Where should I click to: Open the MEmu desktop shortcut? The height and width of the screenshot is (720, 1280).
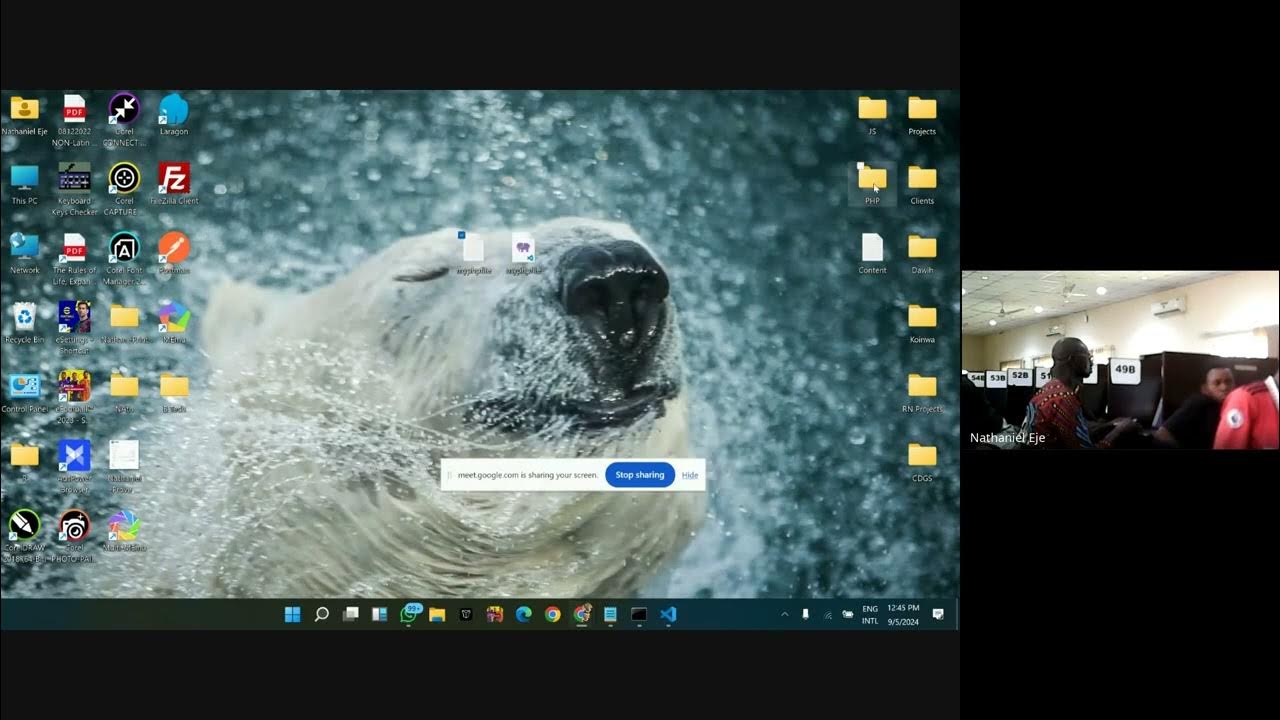tap(174, 323)
